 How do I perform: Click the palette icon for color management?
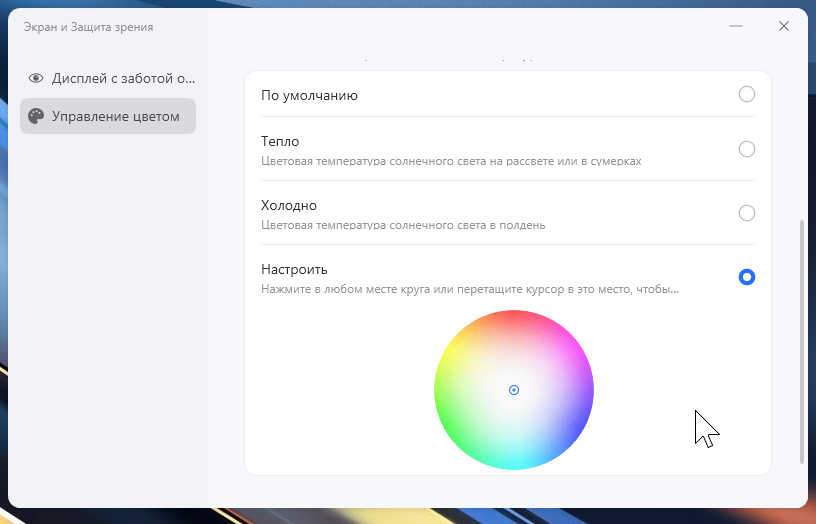coord(36,116)
